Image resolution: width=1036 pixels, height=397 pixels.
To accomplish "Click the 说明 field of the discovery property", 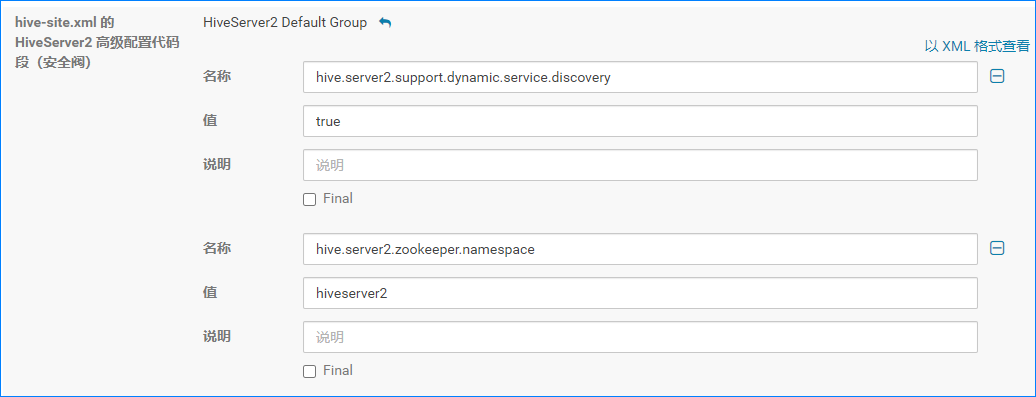I will tap(640, 165).
